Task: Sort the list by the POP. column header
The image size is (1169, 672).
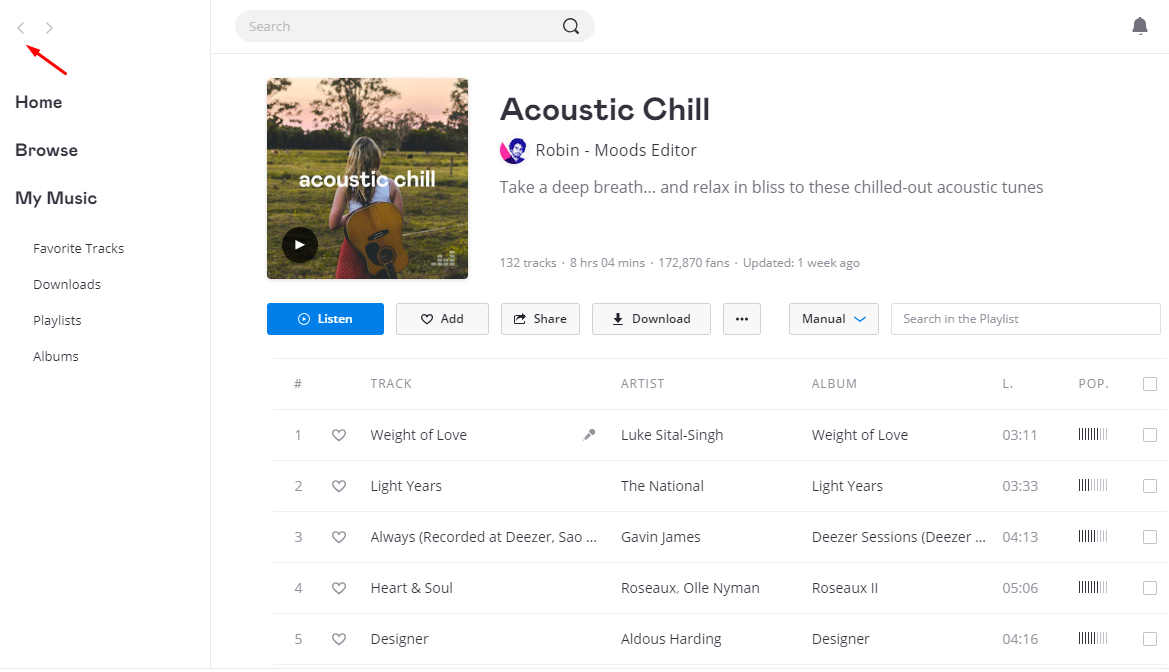Action: click(1093, 383)
